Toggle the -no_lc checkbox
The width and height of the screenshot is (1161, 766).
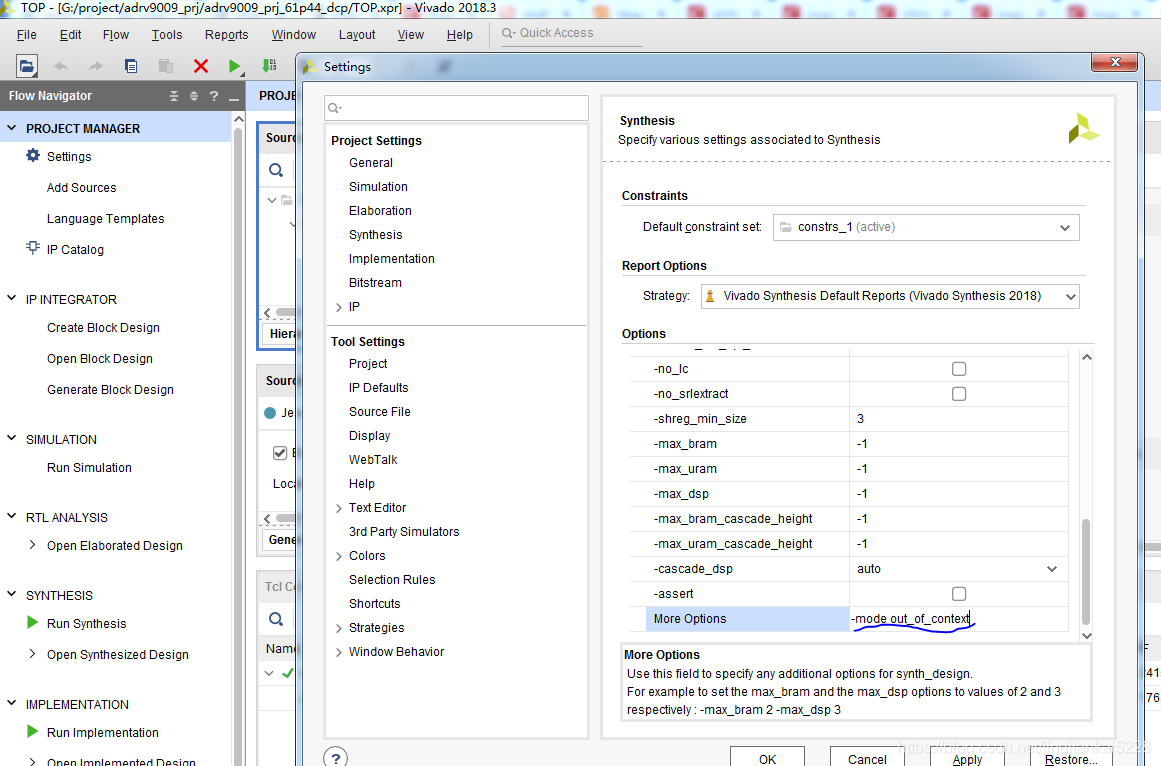[x=959, y=369]
